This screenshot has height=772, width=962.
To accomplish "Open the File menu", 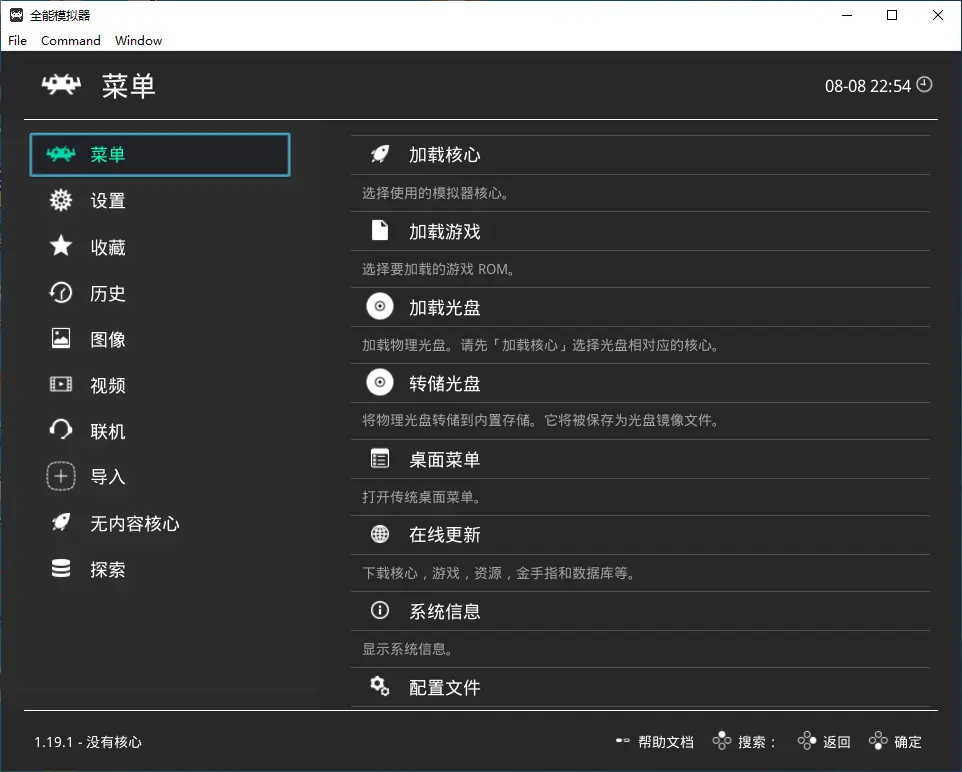I will 17,41.
